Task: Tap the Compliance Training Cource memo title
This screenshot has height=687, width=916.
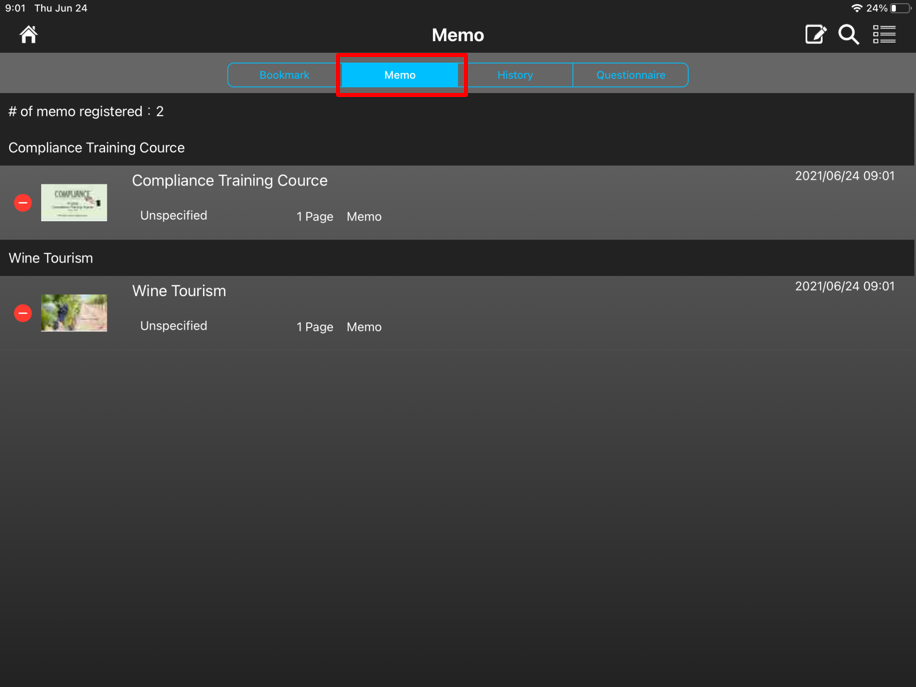Action: point(230,181)
